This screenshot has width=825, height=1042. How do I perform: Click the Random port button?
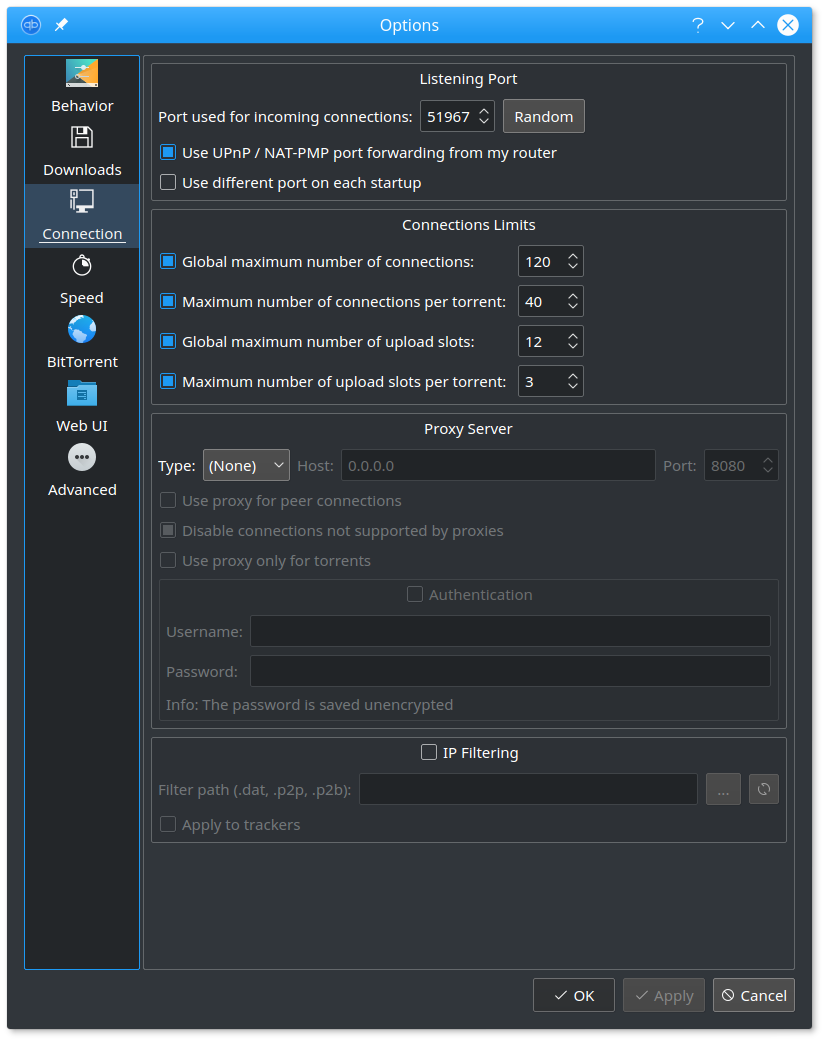[544, 116]
